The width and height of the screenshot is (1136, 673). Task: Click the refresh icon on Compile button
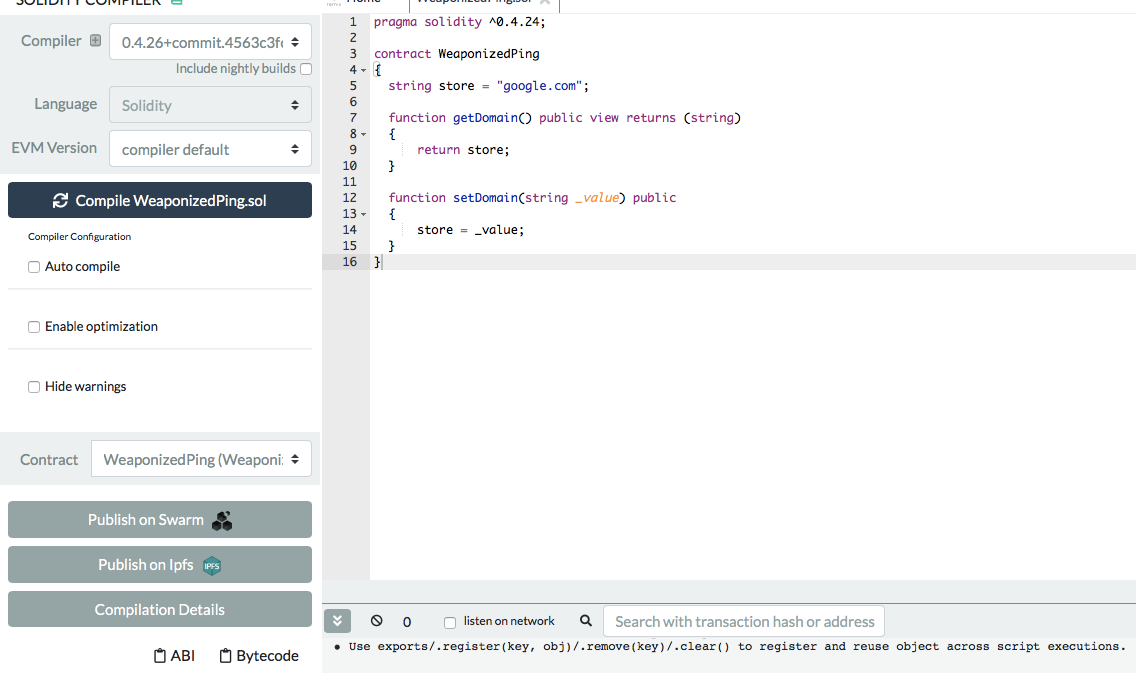[60, 201]
